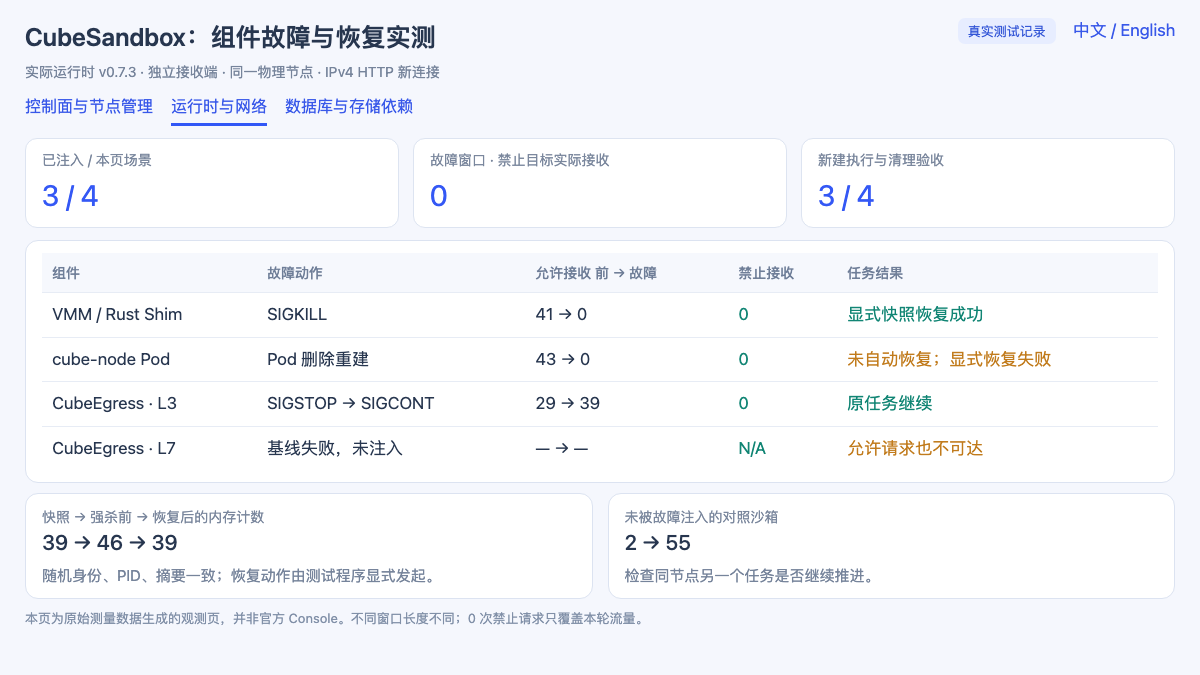The height and width of the screenshot is (675, 1200).
Task: Click the 3 / 4 value under 已注入 / 本页场景
Action: pos(70,196)
